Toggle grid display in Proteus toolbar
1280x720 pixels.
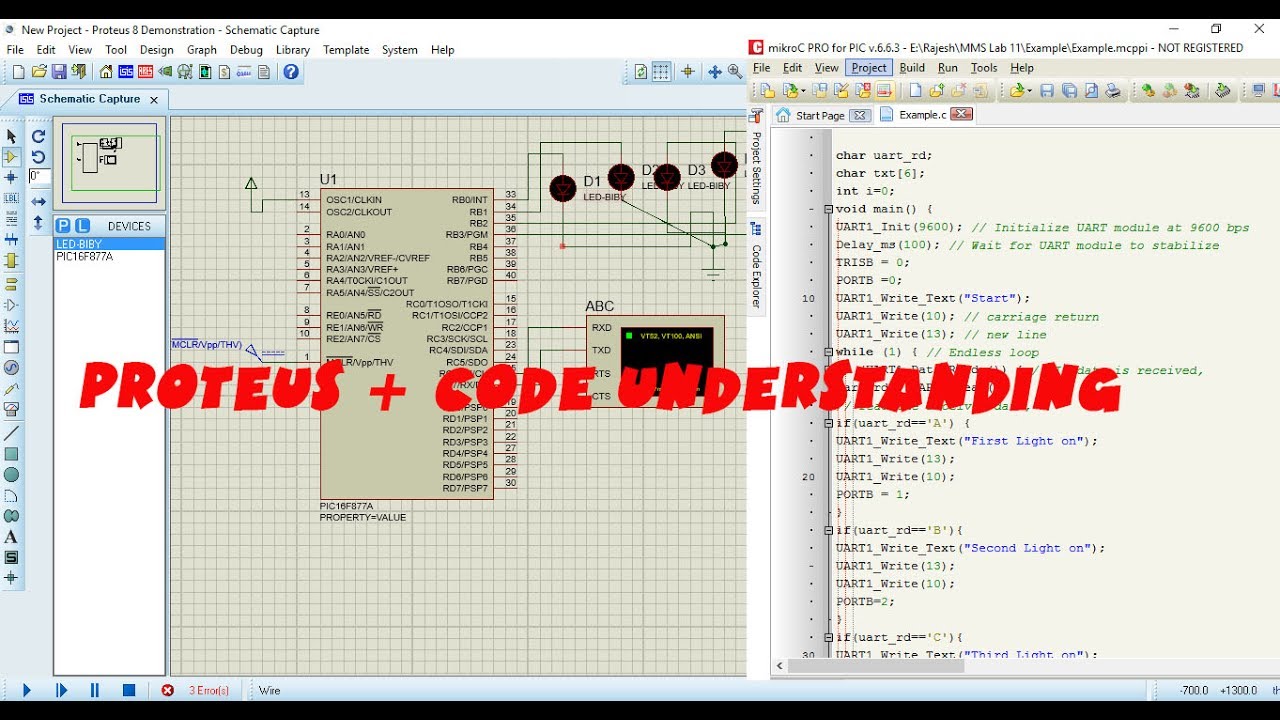tap(661, 72)
